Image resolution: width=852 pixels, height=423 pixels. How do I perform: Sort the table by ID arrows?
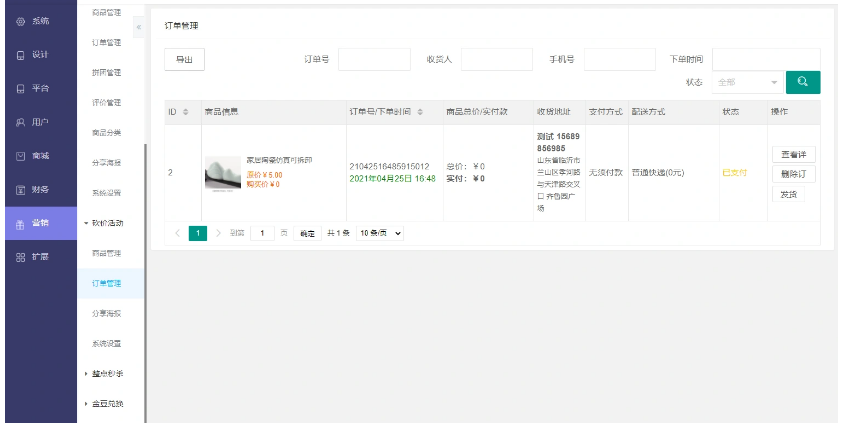(185, 112)
